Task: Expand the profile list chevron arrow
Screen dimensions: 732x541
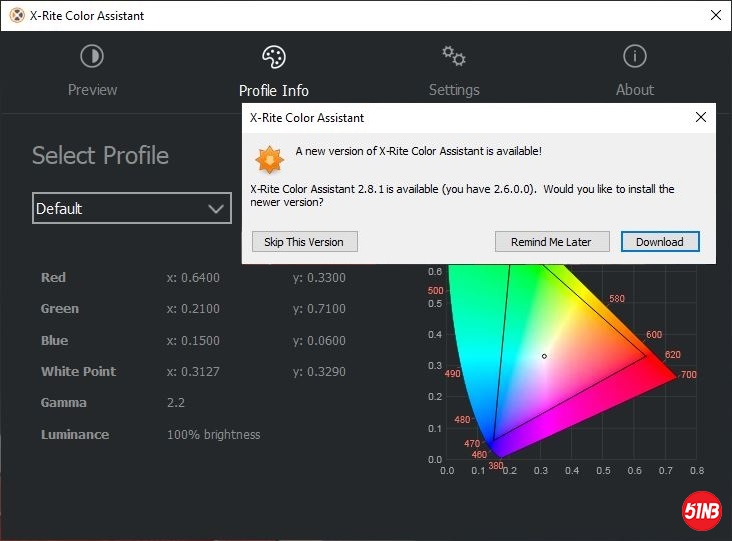Action: [216, 209]
